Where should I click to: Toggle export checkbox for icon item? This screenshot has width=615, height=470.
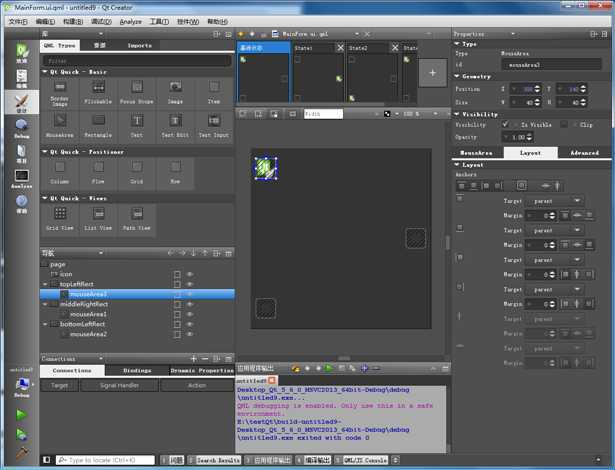[x=177, y=274]
